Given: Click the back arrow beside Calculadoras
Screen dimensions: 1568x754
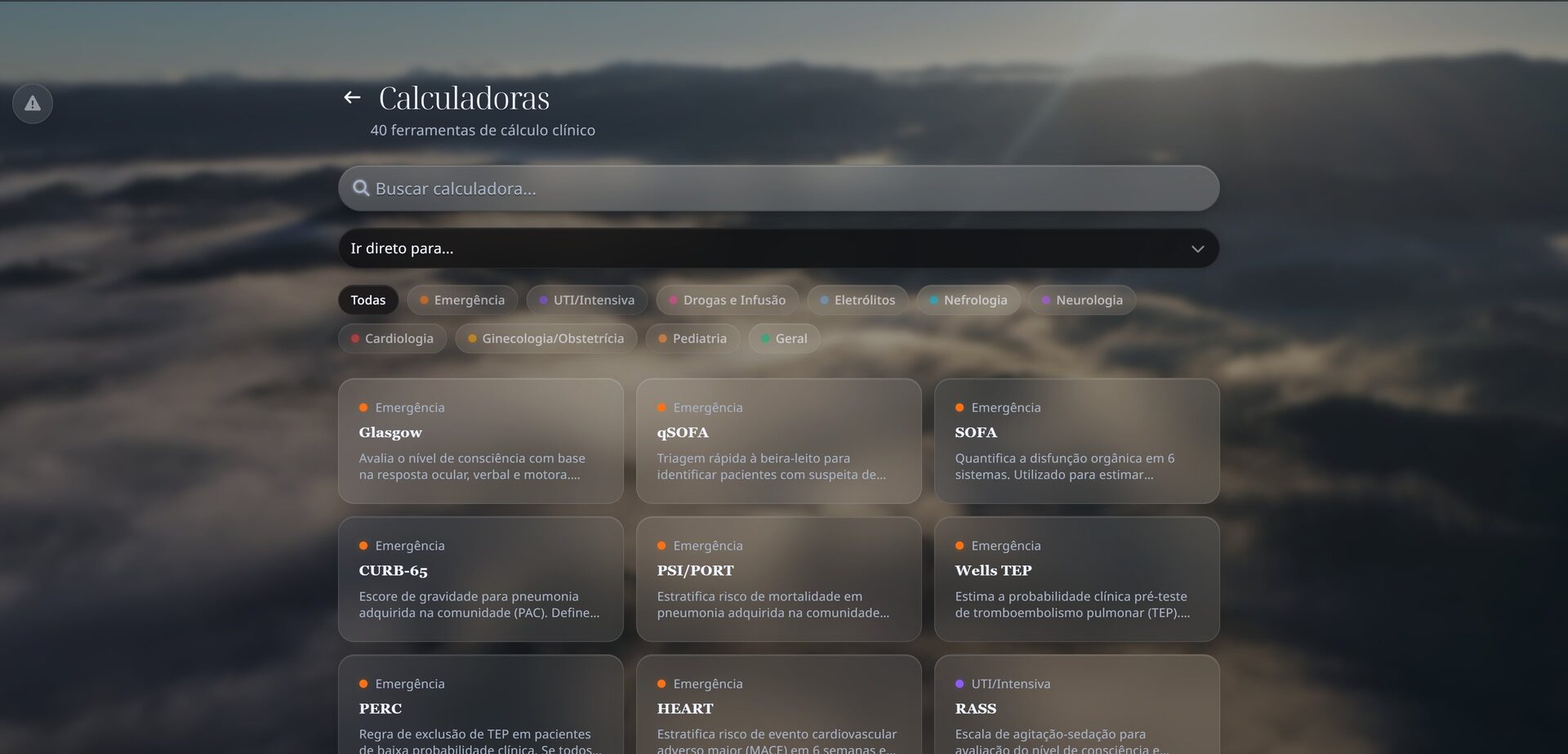Looking at the screenshot, I should pos(352,98).
